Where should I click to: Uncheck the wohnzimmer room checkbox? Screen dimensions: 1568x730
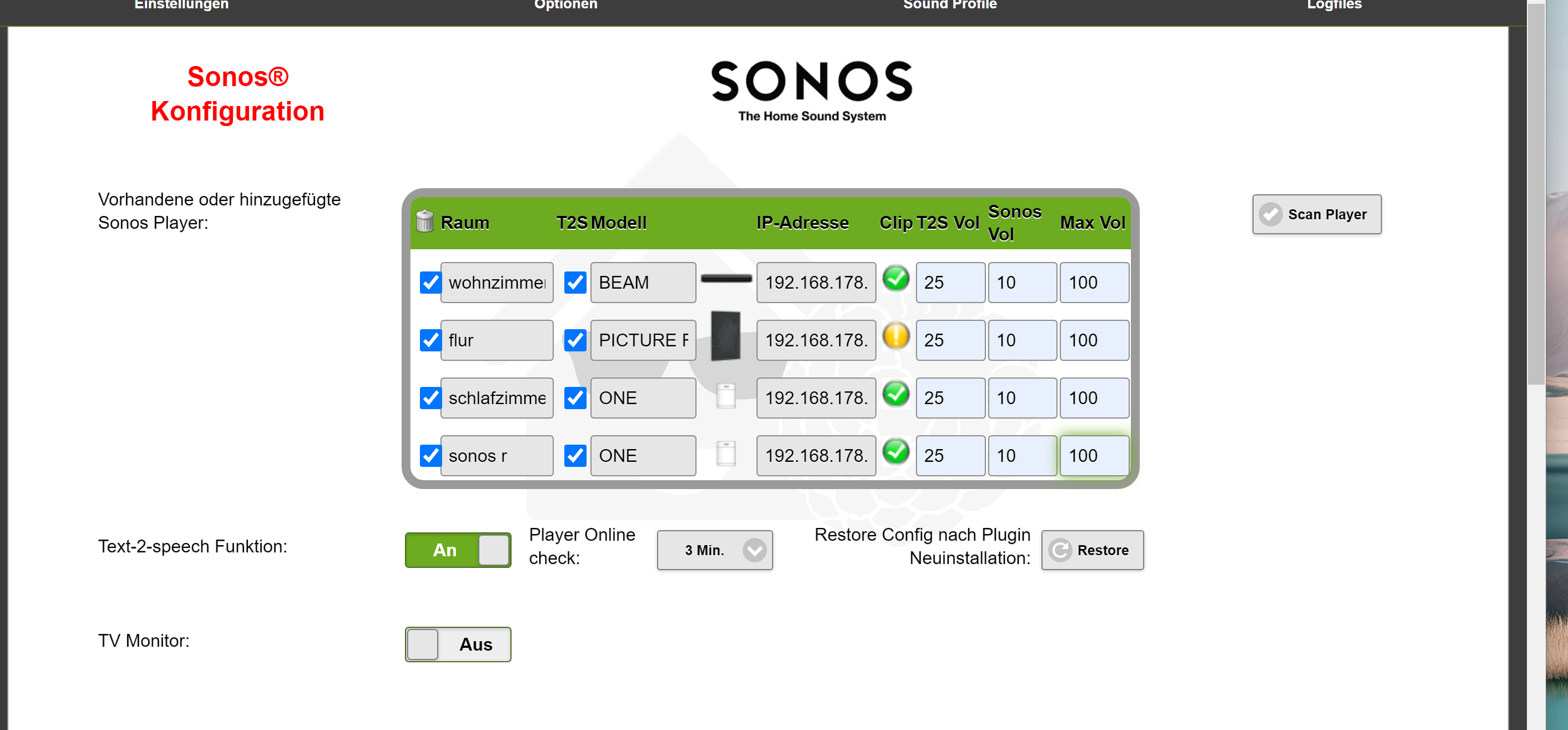click(430, 282)
